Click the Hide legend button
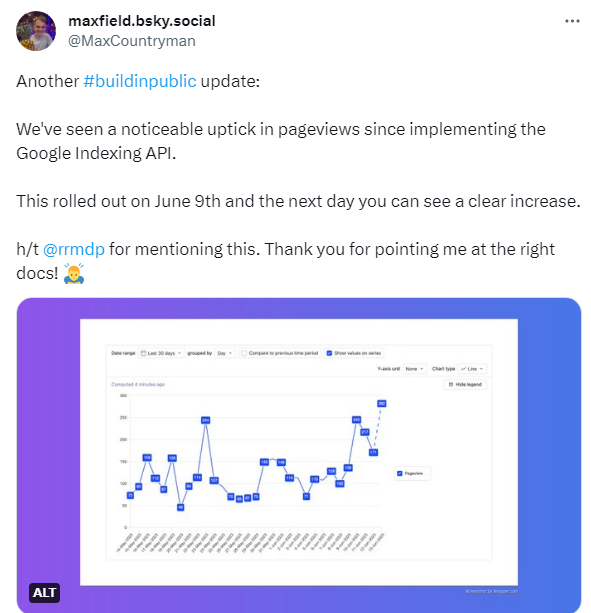The width and height of the screenshot is (591, 613). [x=465, y=384]
